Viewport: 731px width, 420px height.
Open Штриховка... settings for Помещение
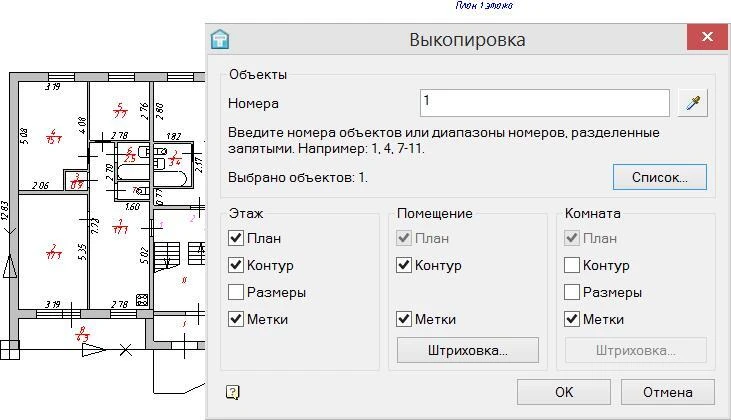coord(467,350)
